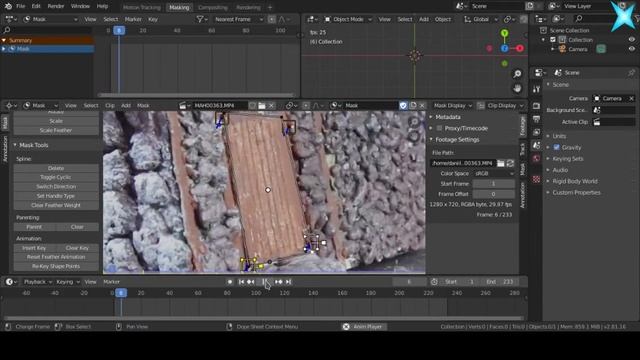The height and width of the screenshot is (360, 640).
Task: Toggle the preview range clock icon
Action: [x=434, y=282]
